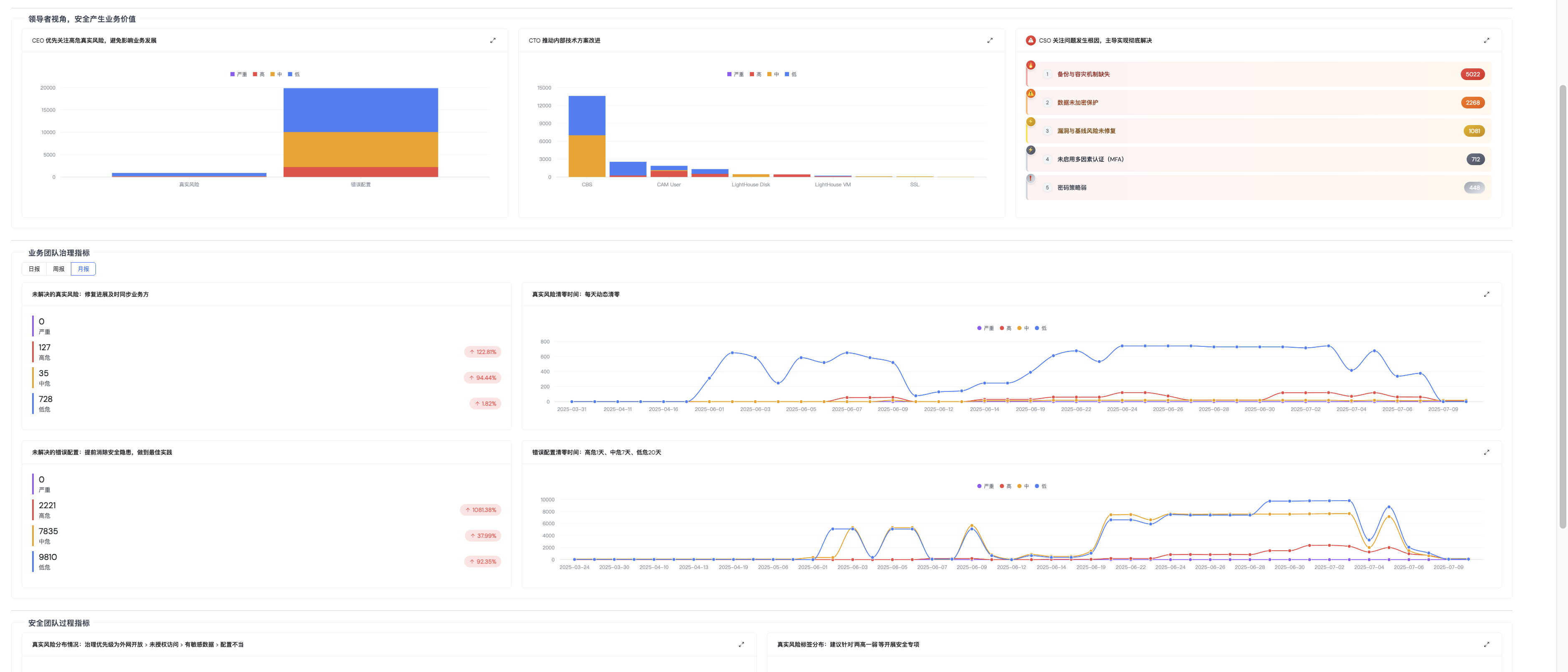Expand the real risk distribution panel
Viewport: 1568px width, 672px height.
click(741, 644)
